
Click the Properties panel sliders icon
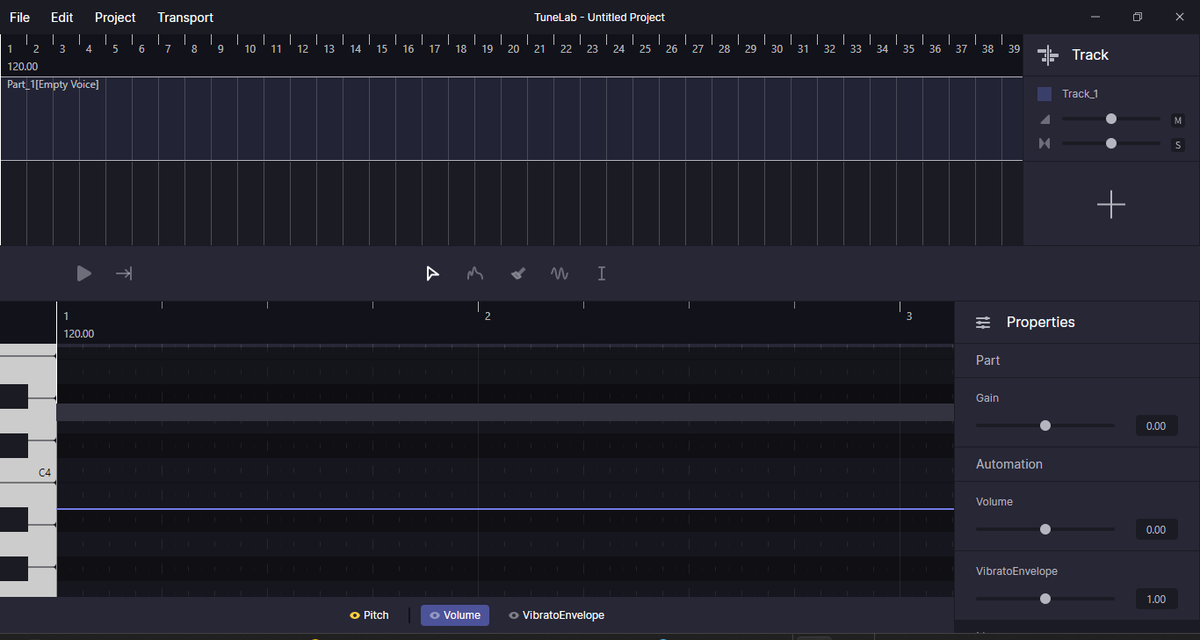pyautogui.click(x=983, y=322)
